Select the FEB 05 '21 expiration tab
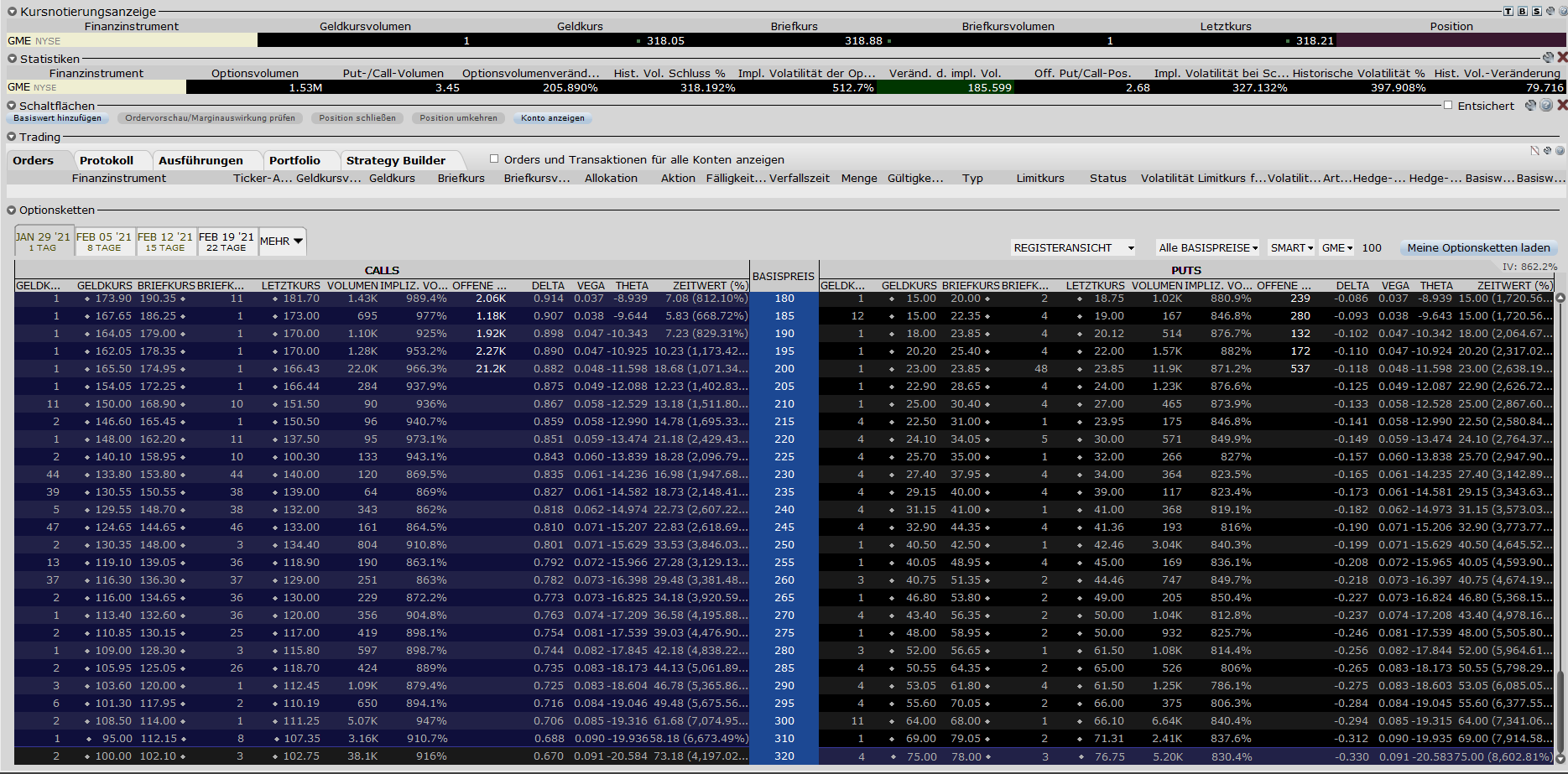Viewport: 1568px width, 774px height. coord(104,242)
